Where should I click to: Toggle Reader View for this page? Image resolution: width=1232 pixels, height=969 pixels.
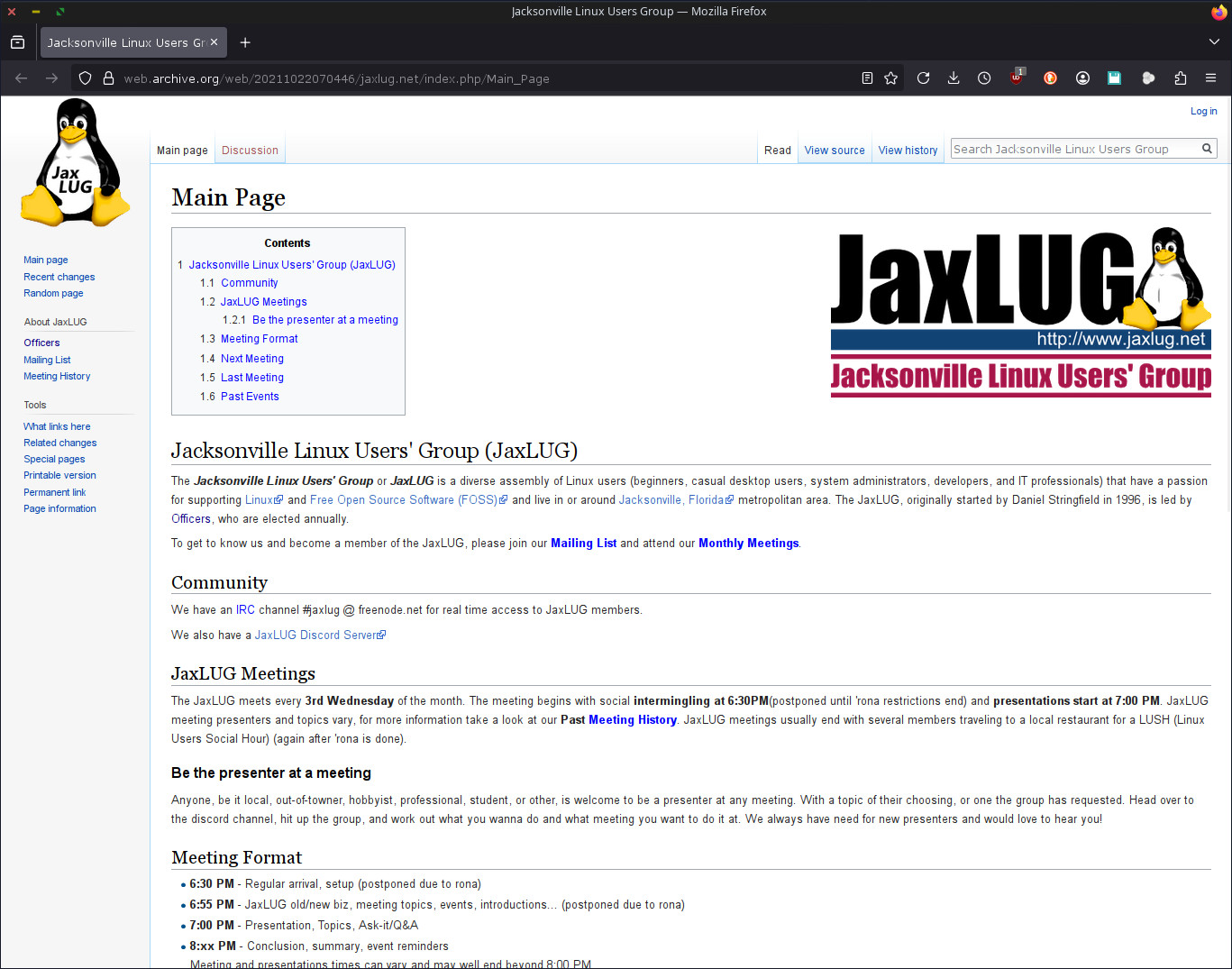pos(866,78)
